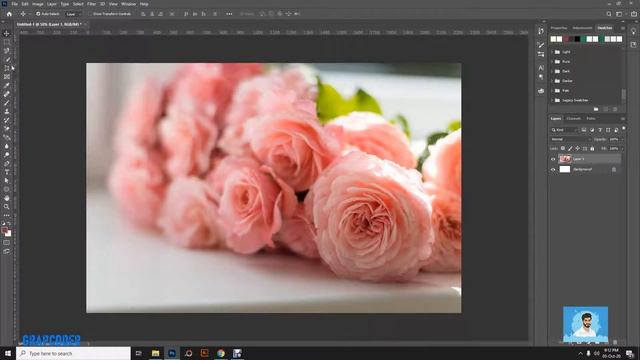Expand the Light swatches folder
The image size is (640, 360).
tap(552, 52)
